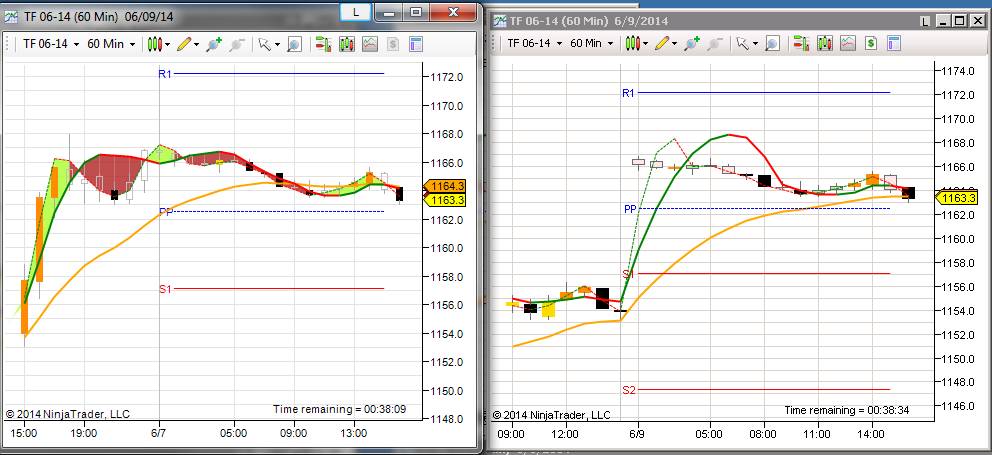The height and width of the screenshot is (455, 992).
Task: Minimize the right chart window
Action: pos(943,21)
